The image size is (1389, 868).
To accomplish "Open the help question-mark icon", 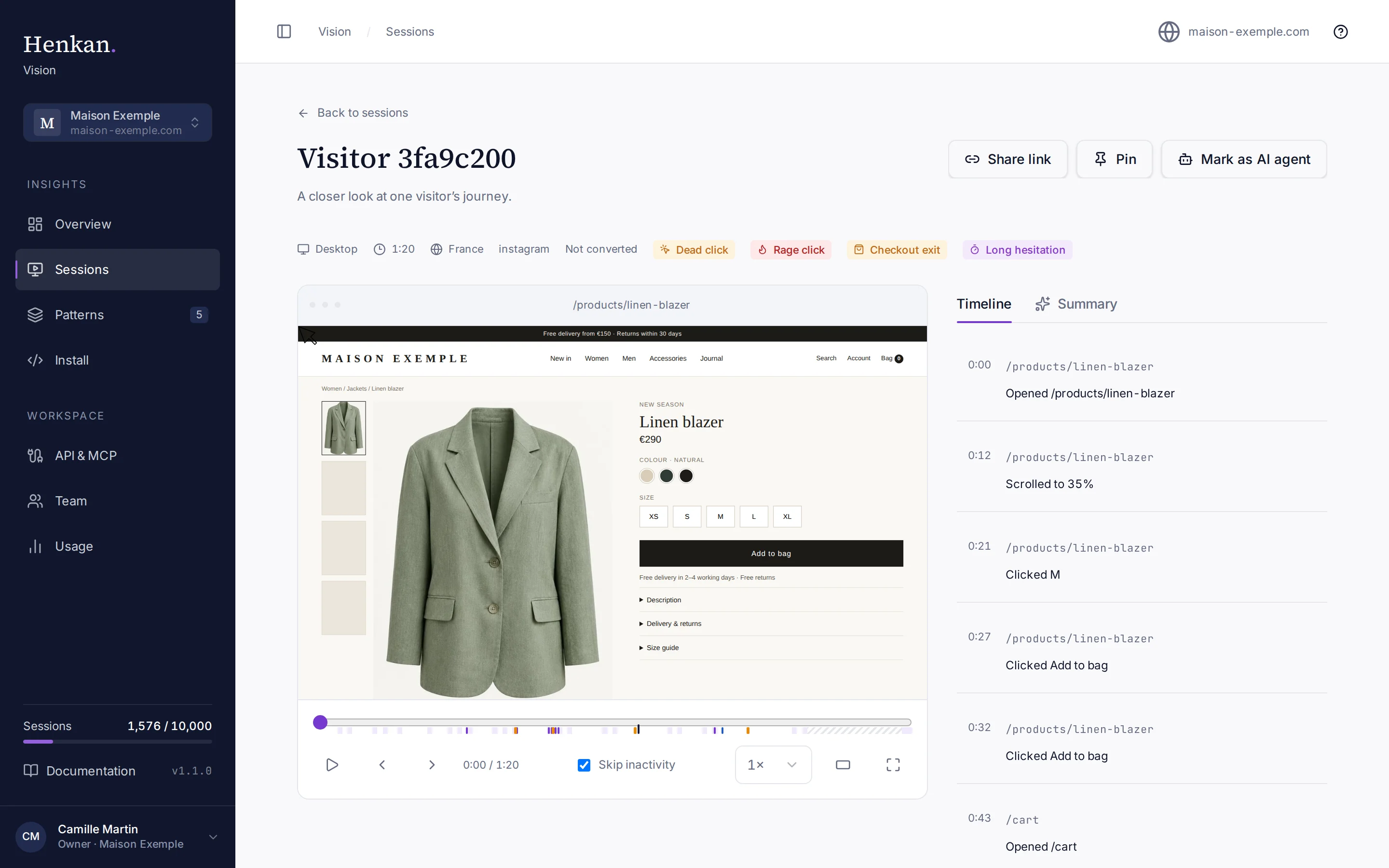I will click(x=1340, y=31).
